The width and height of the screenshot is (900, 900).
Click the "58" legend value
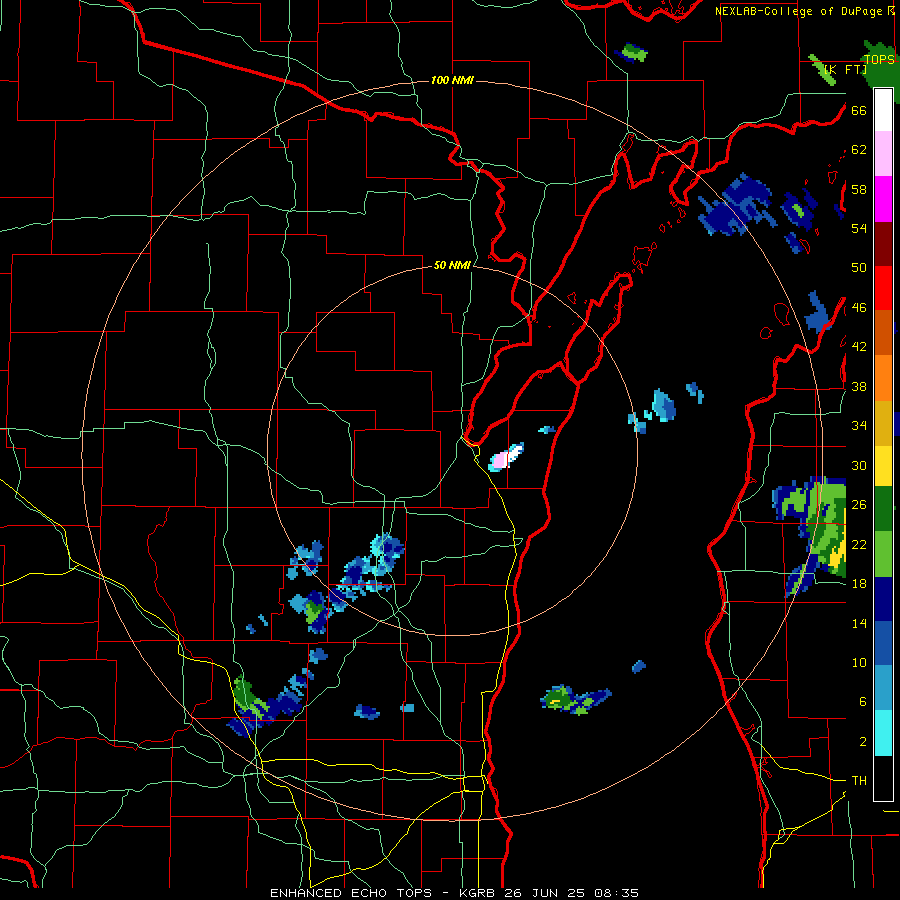[859, 189]
